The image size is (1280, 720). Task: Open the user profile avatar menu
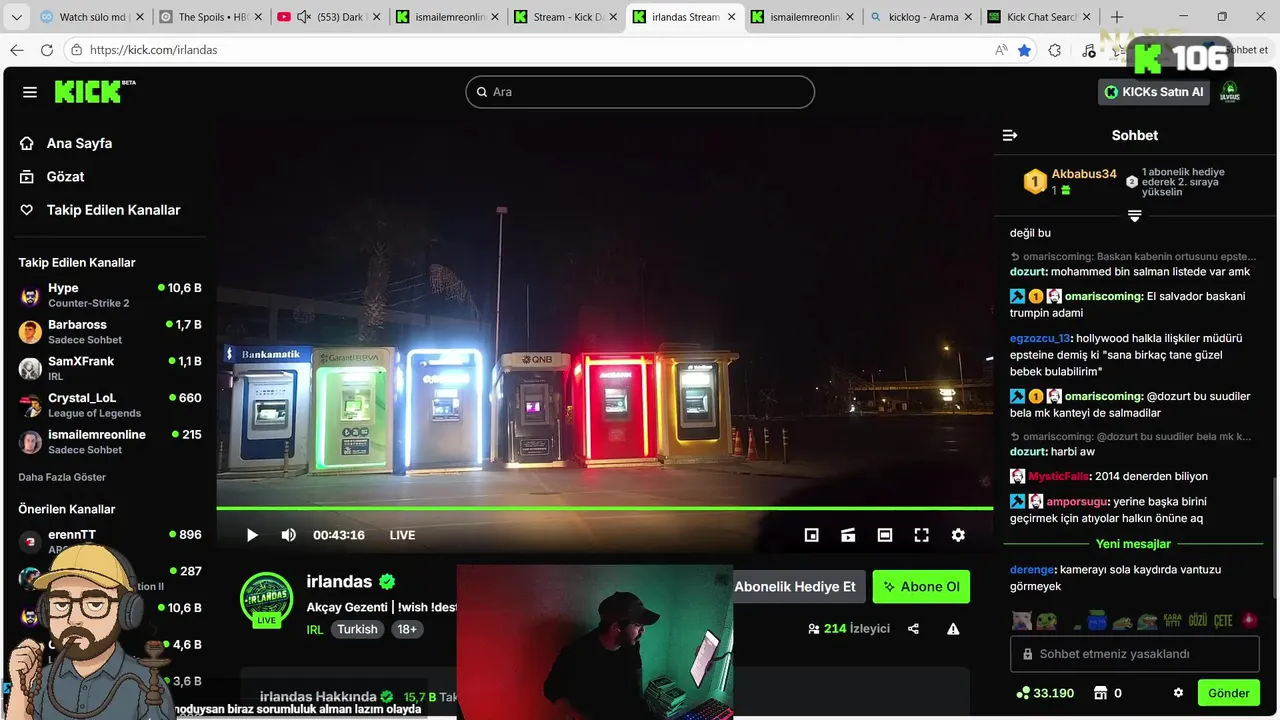tap(1230, 92)
